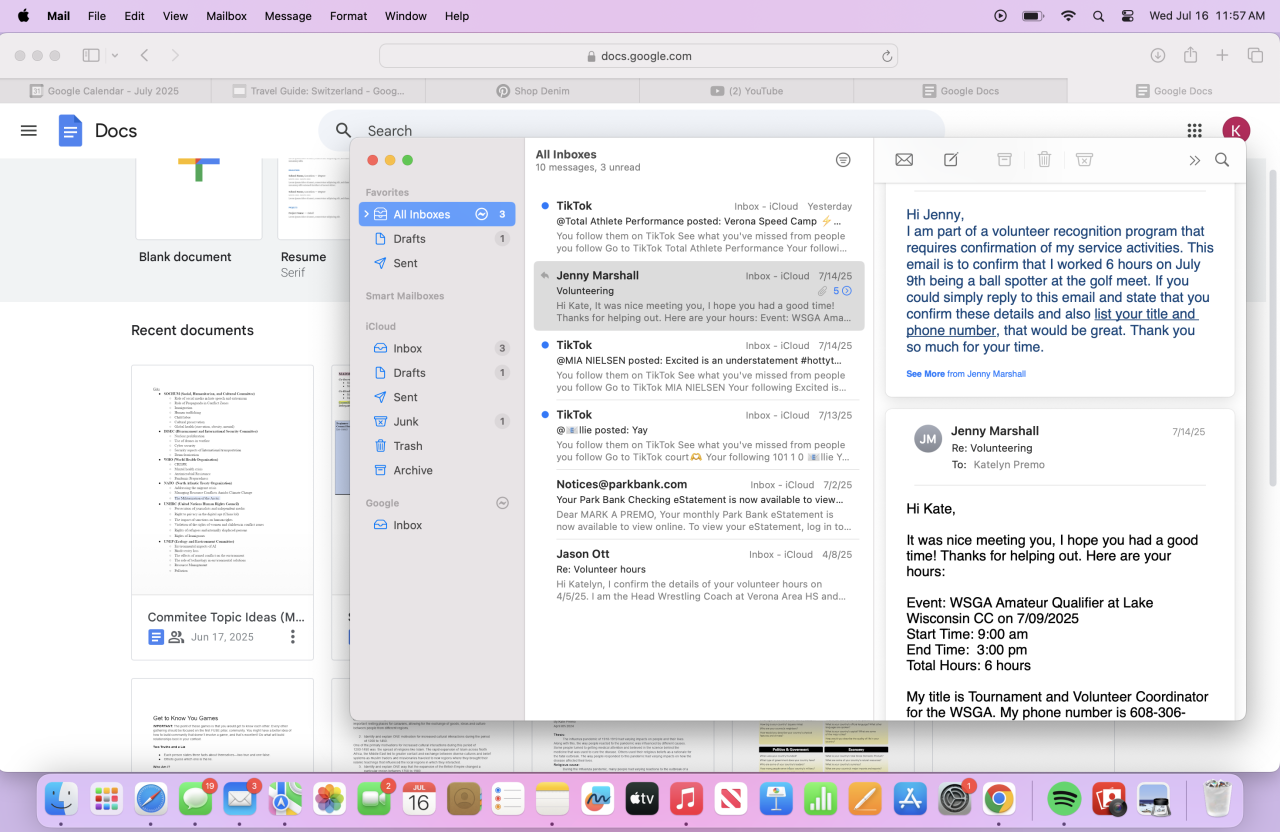Switch to Travel Guide: Switzerland tab

pyautogui.click(x=320, y=91)
